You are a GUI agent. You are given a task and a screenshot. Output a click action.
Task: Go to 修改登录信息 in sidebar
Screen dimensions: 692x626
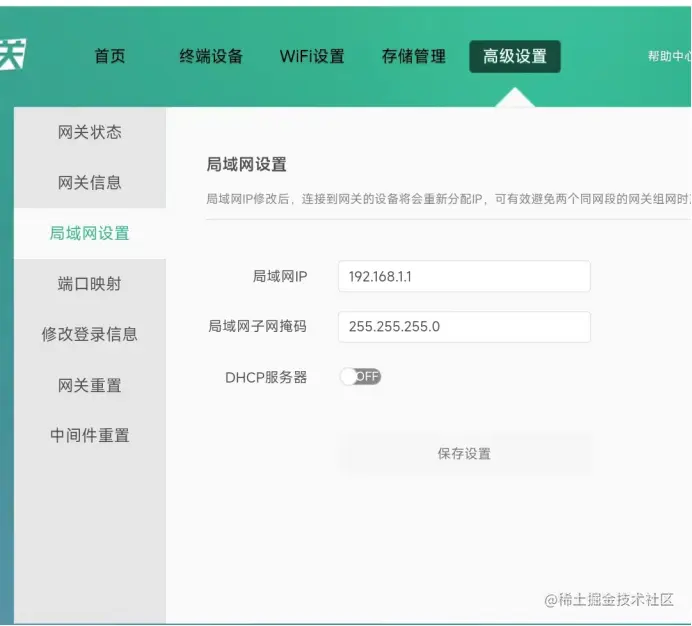click(90, 334)
